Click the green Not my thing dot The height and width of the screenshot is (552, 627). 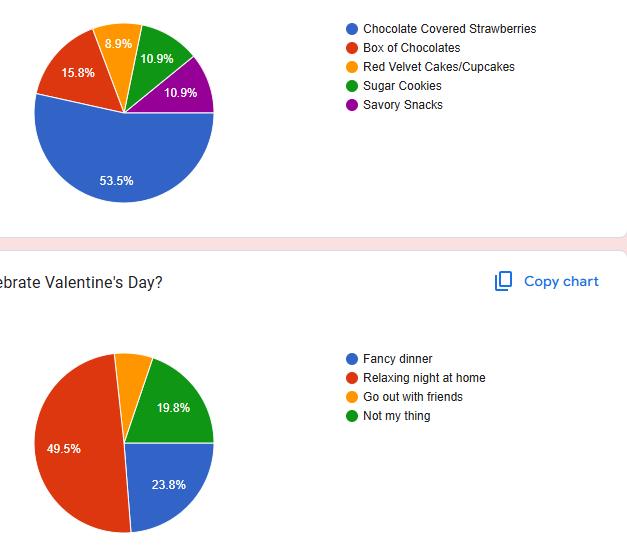(x=352, y=416)
